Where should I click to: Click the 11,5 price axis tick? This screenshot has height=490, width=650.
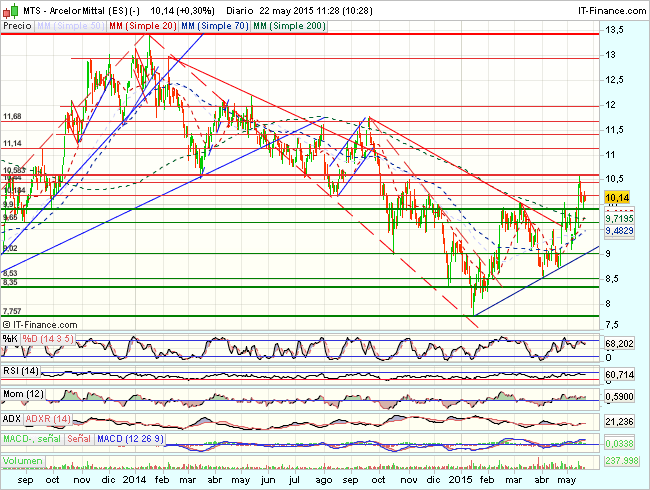614,130
